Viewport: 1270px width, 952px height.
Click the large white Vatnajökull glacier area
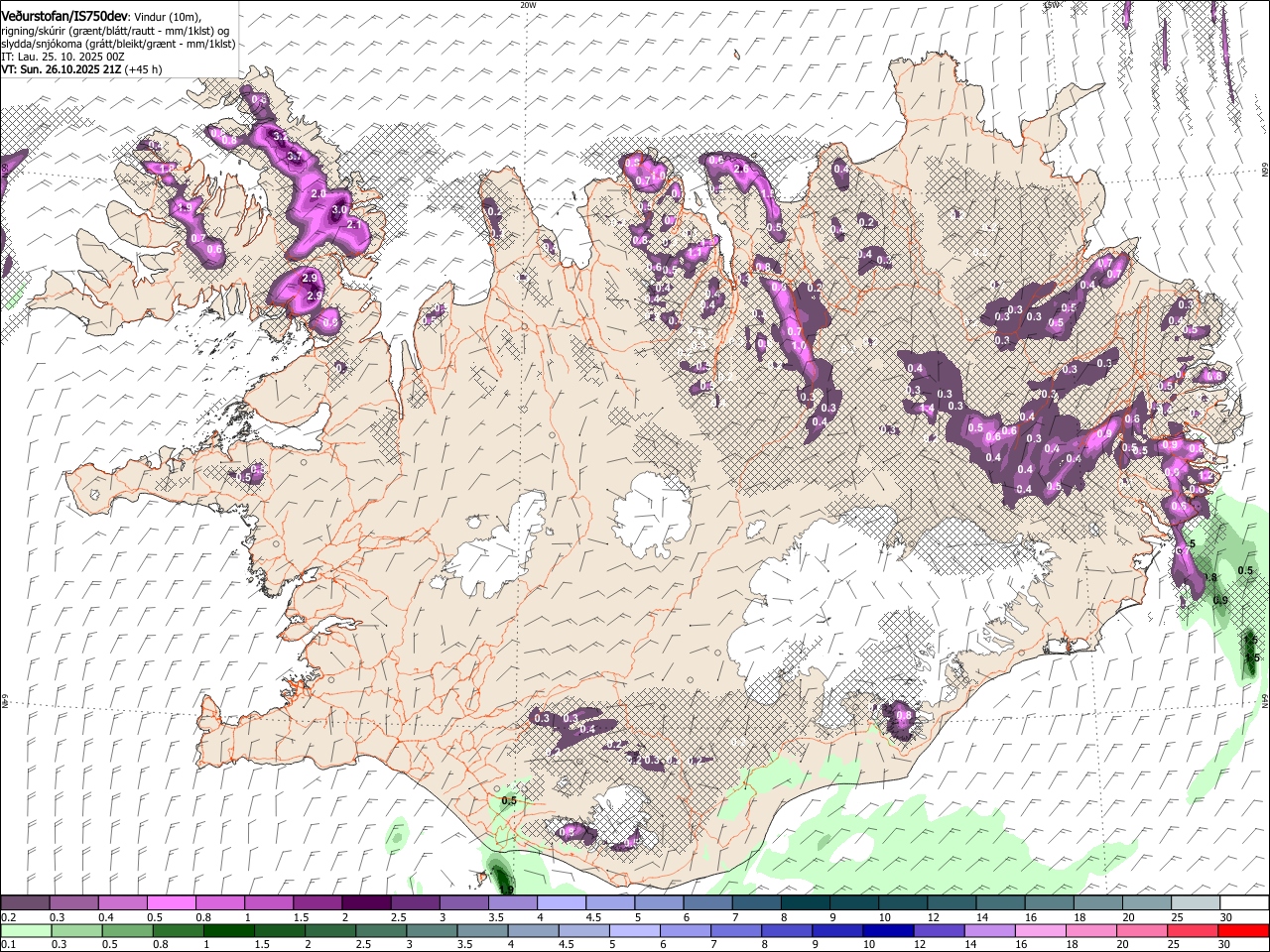coord(843,605)
